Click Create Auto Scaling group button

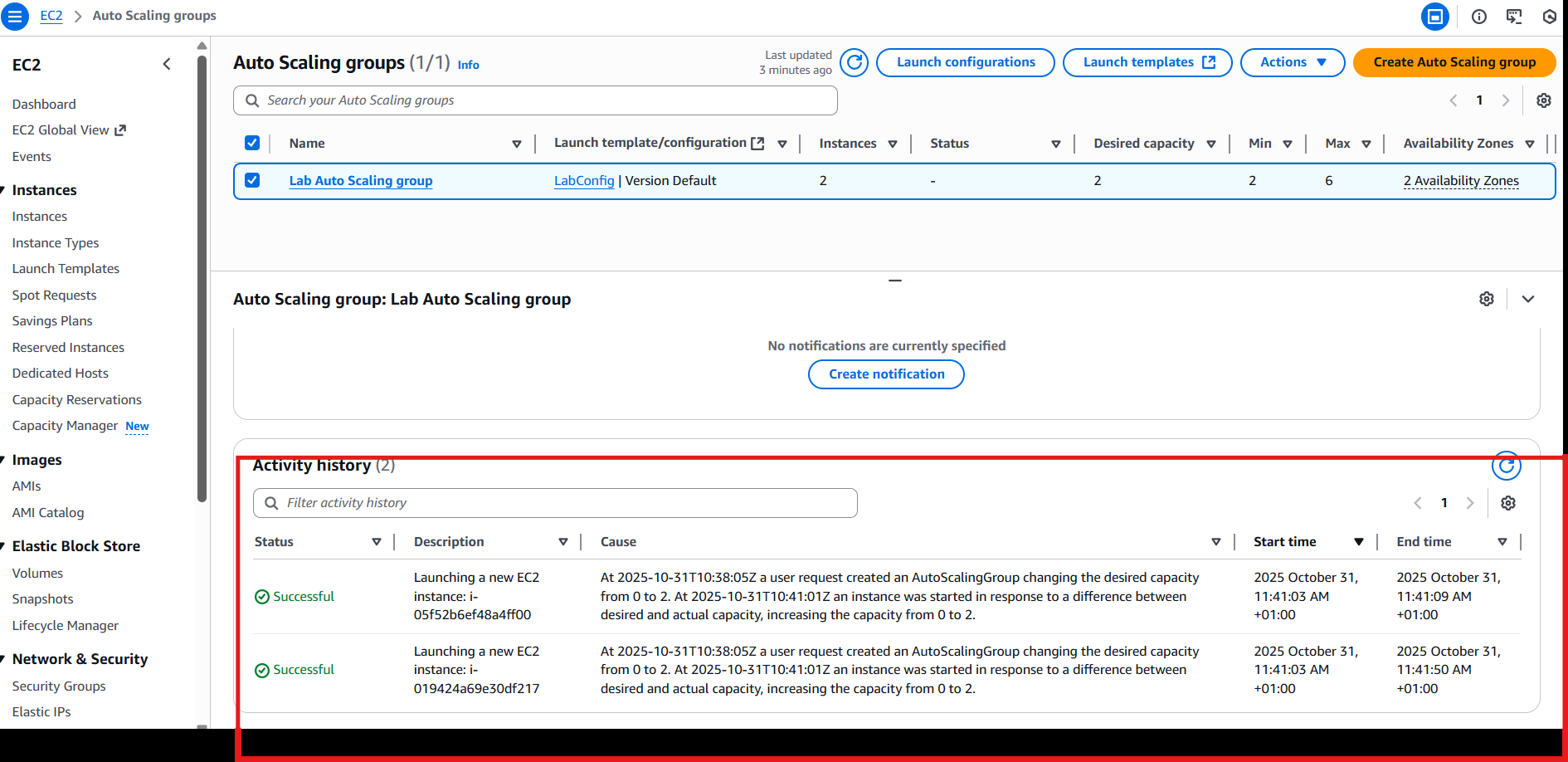tap(1454, 62)
